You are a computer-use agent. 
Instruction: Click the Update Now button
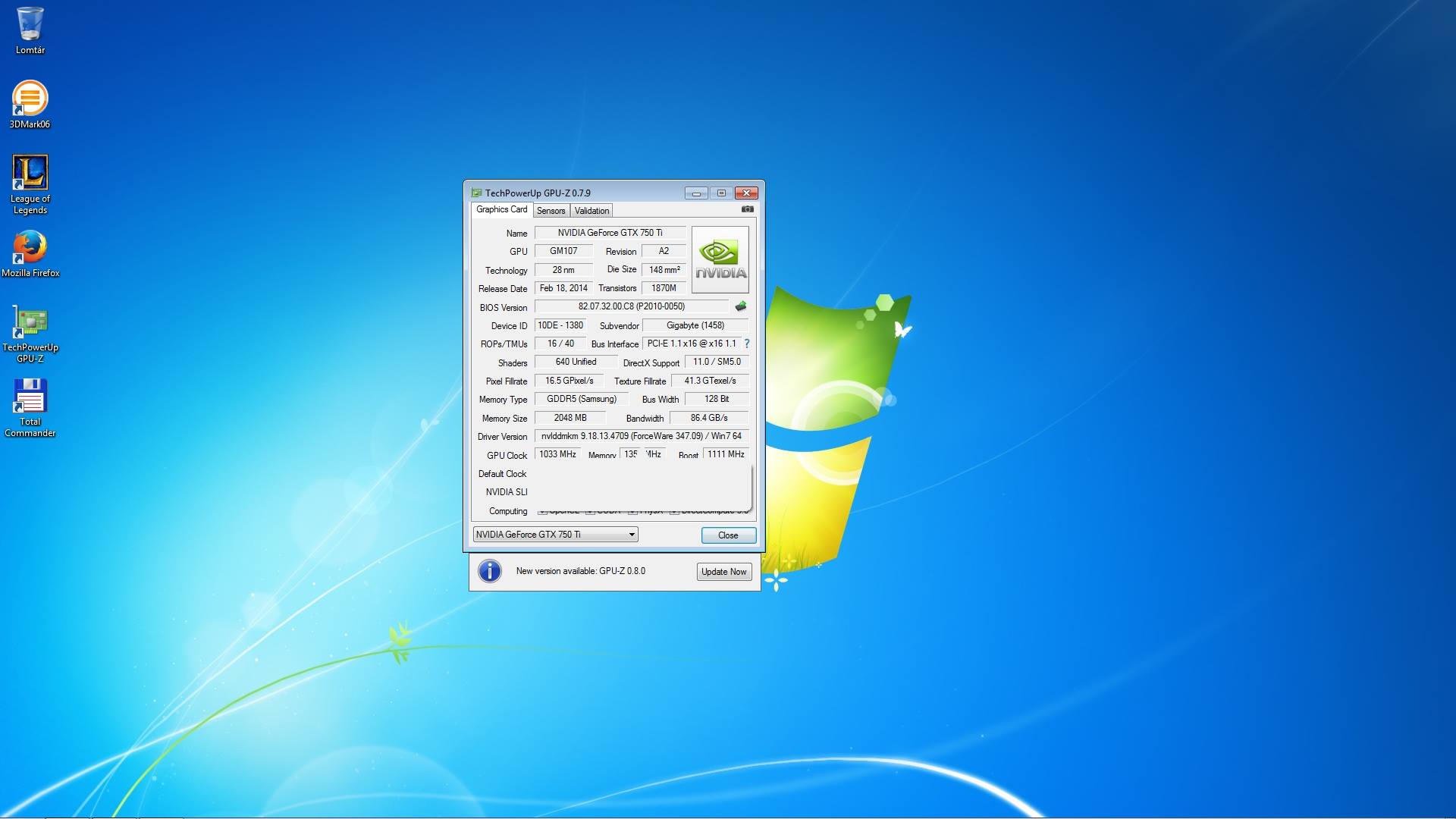(x=723, y=572)
